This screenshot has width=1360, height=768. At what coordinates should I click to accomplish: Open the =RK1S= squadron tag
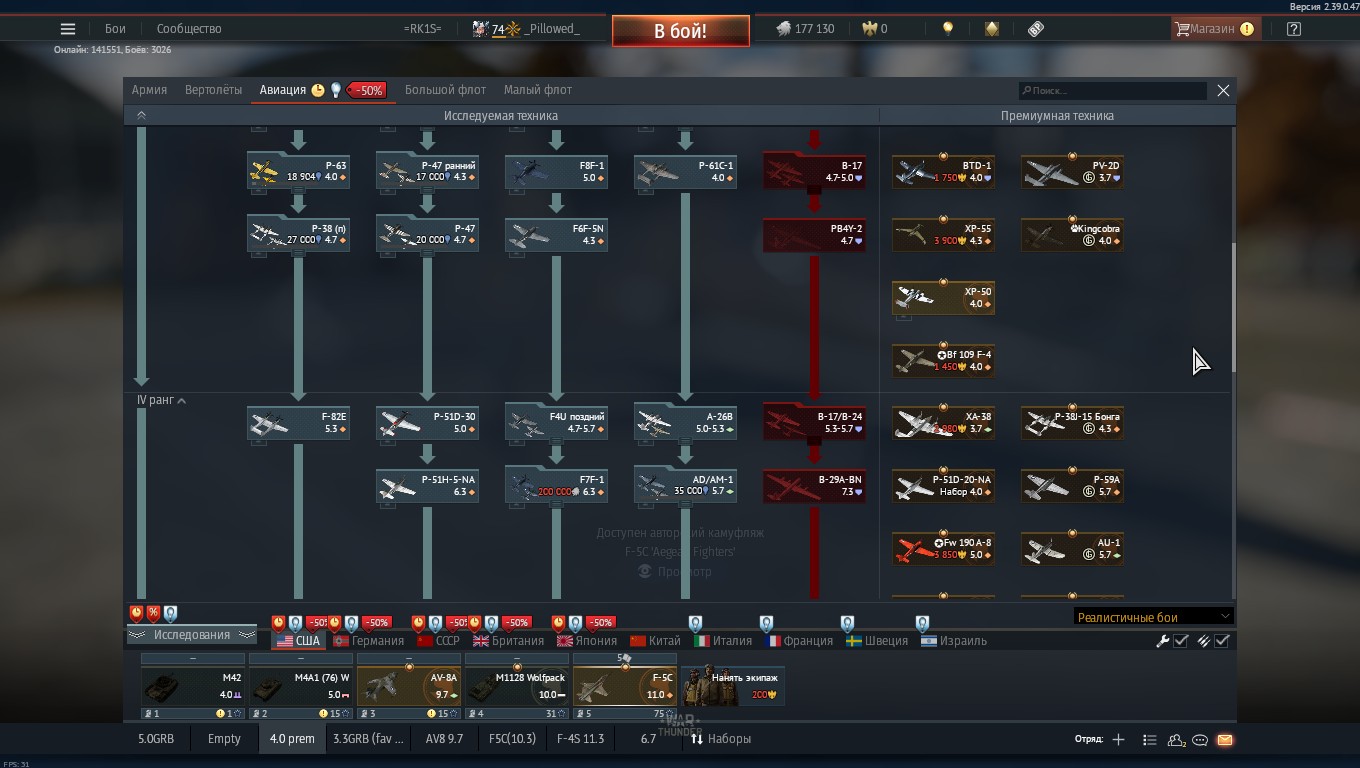click(422, 29)
